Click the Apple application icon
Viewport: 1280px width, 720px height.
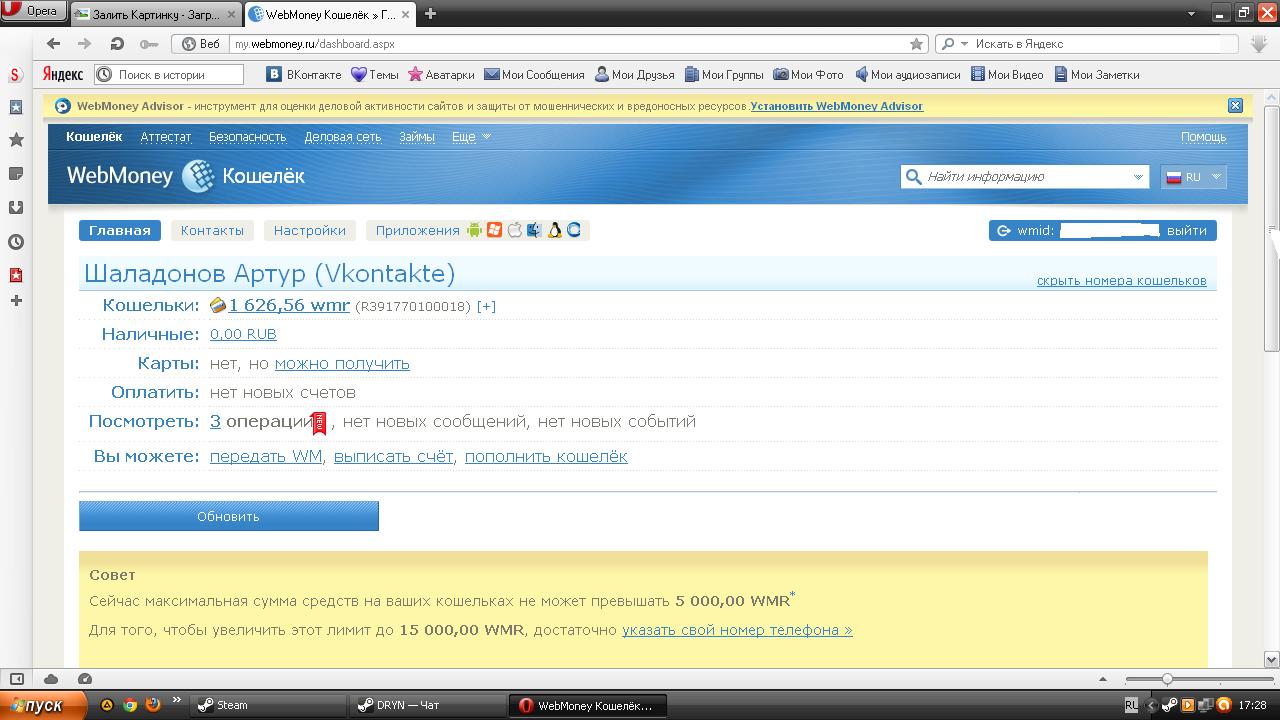514,230
